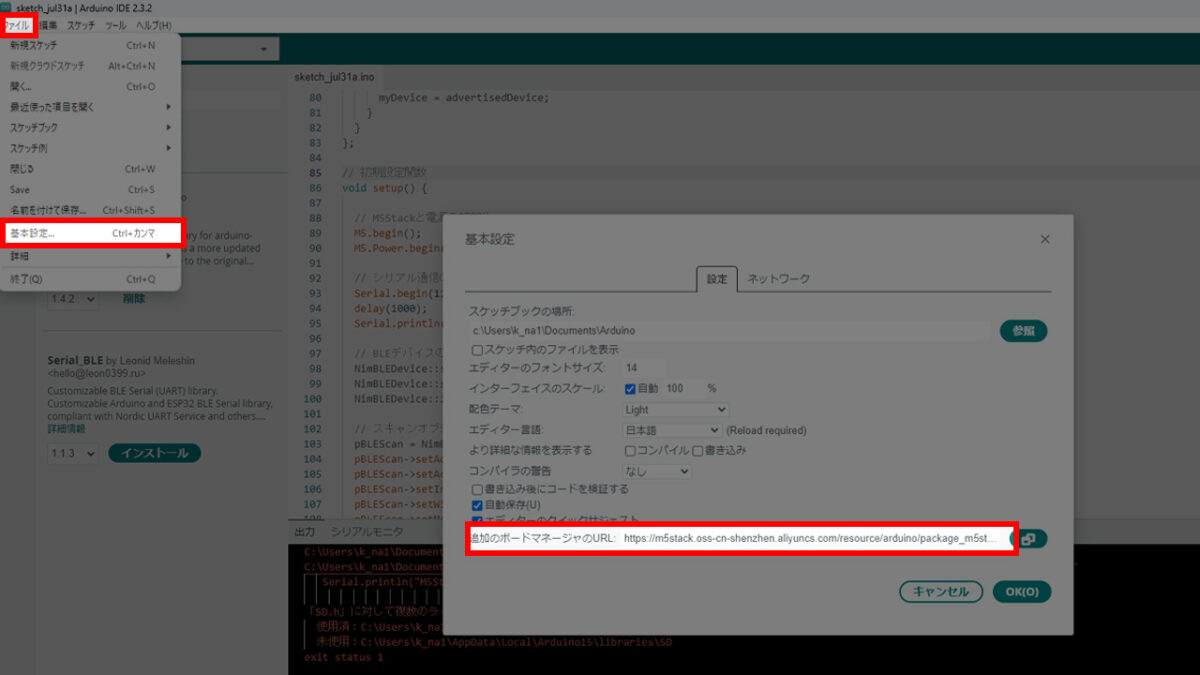The width and height of the screenshot is (1200, 675).
Task: Click the additional board manager URL field
Action: pyautogui.click(x=808, y=538)
